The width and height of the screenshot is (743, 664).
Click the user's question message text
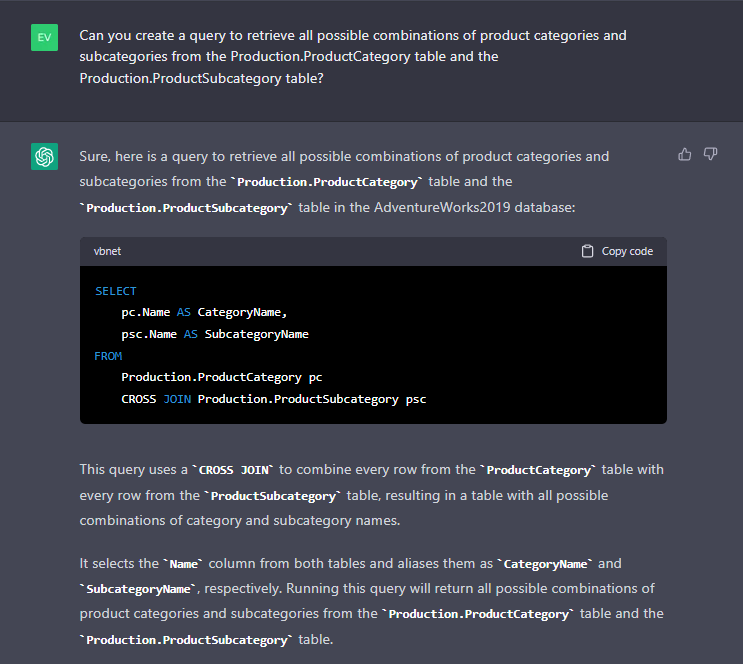[353, 56]
